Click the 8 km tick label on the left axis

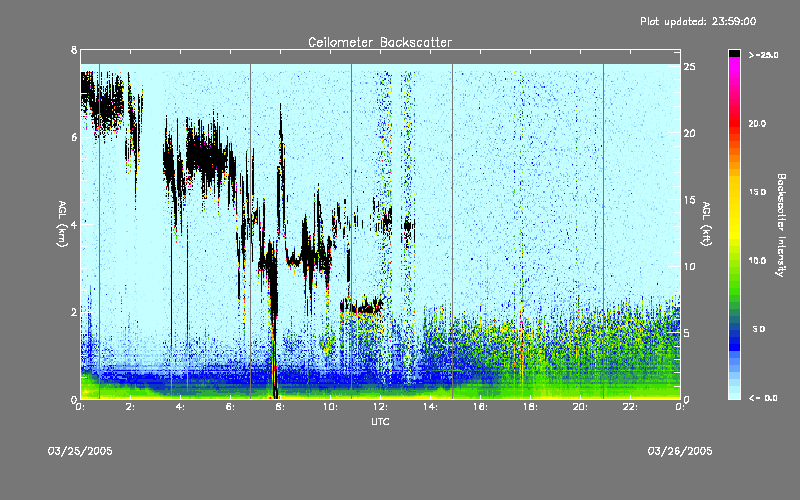tap(74, 50)
